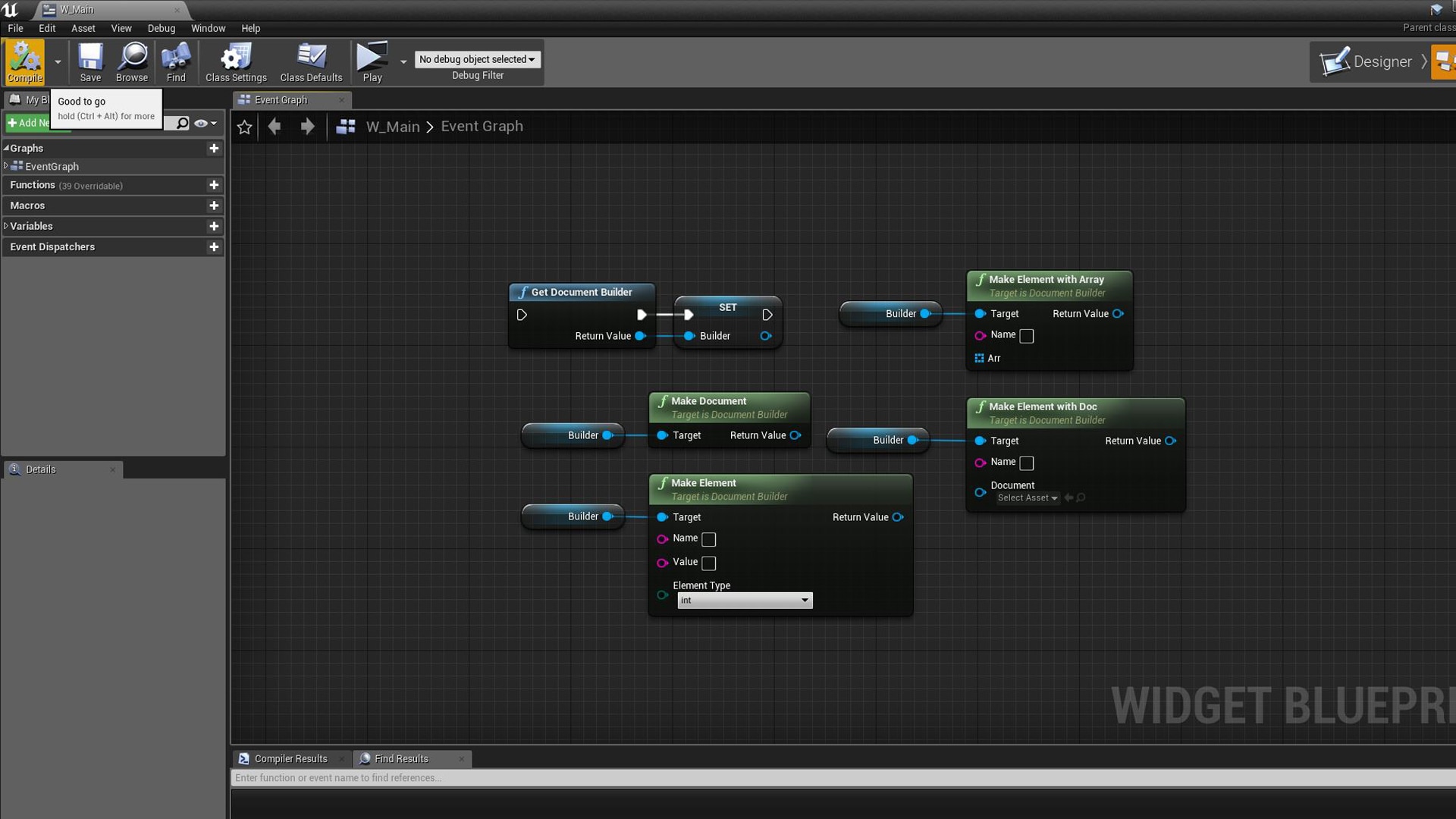Check the Value box on Make Element
The width and height of the screenshot is (1456, 819).
708,563
